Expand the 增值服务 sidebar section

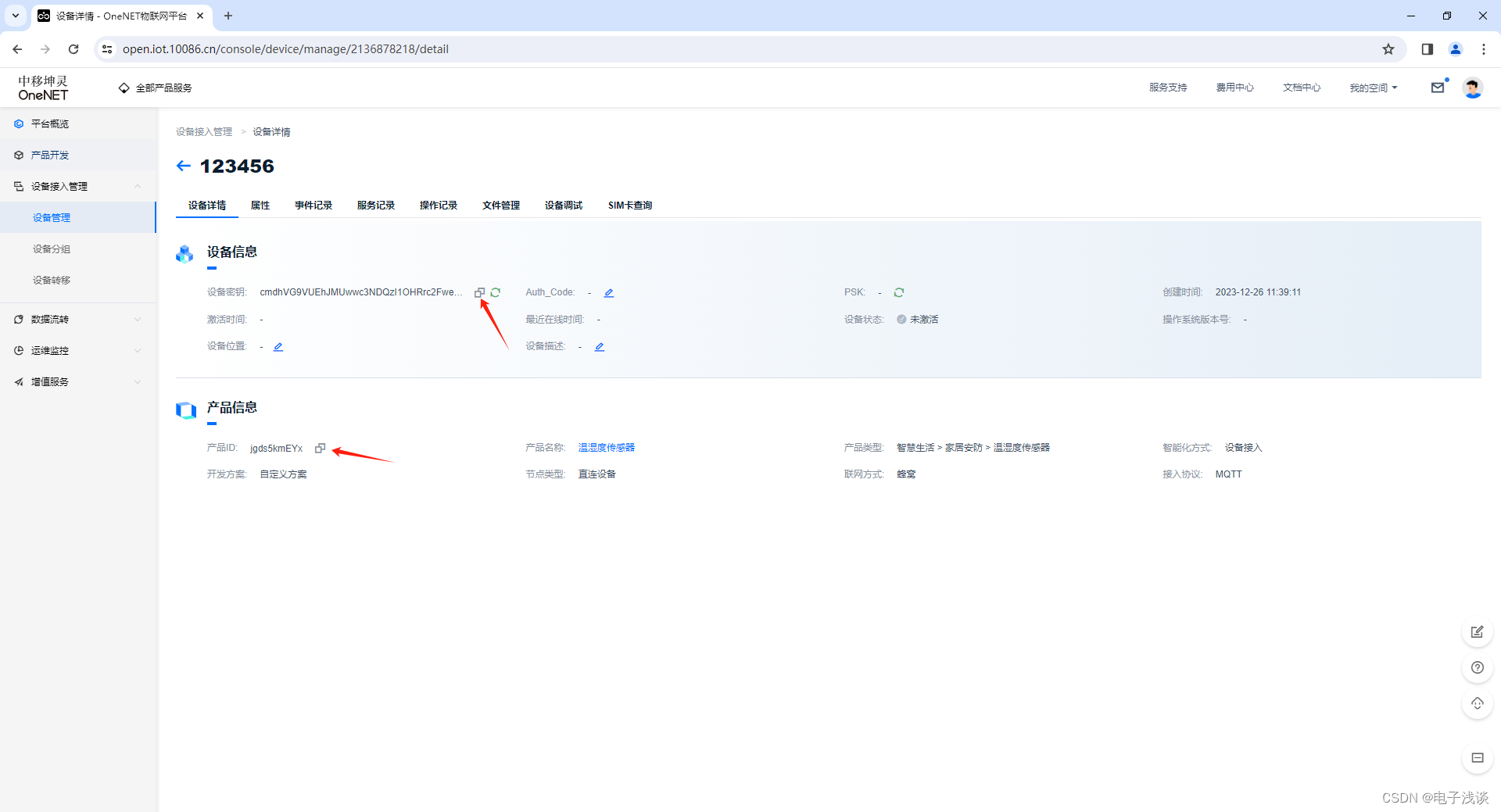[78, 381]
